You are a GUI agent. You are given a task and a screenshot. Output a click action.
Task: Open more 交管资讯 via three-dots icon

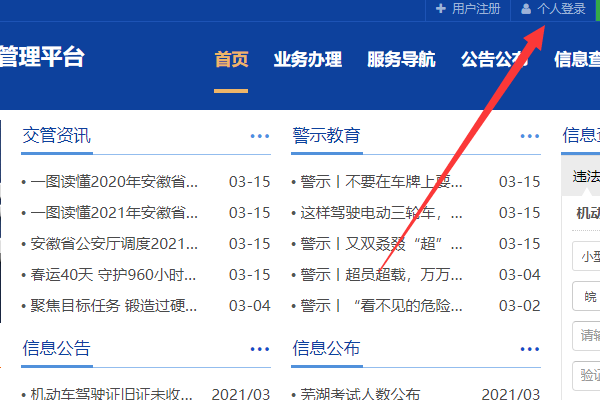260,136
